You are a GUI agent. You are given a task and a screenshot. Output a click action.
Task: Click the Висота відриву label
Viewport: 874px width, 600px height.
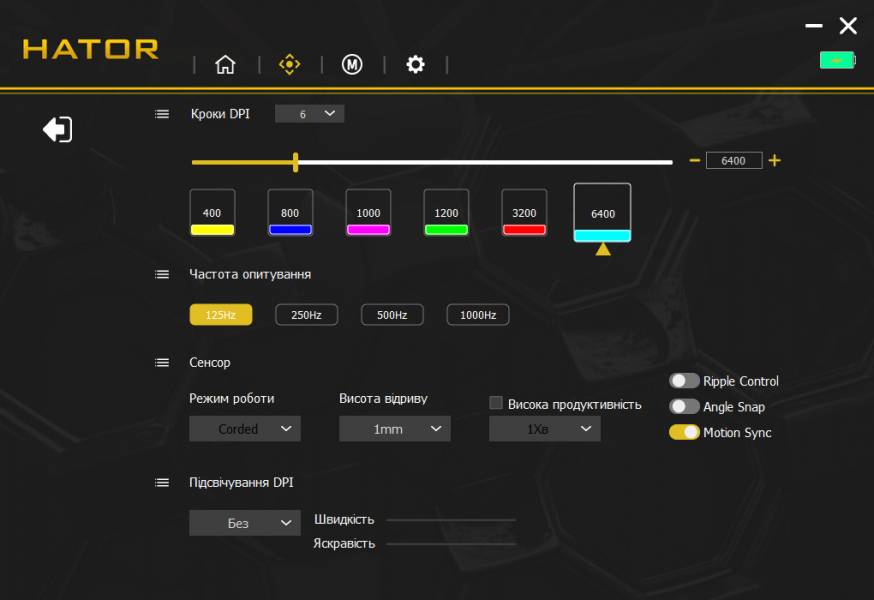coord(383,399)
